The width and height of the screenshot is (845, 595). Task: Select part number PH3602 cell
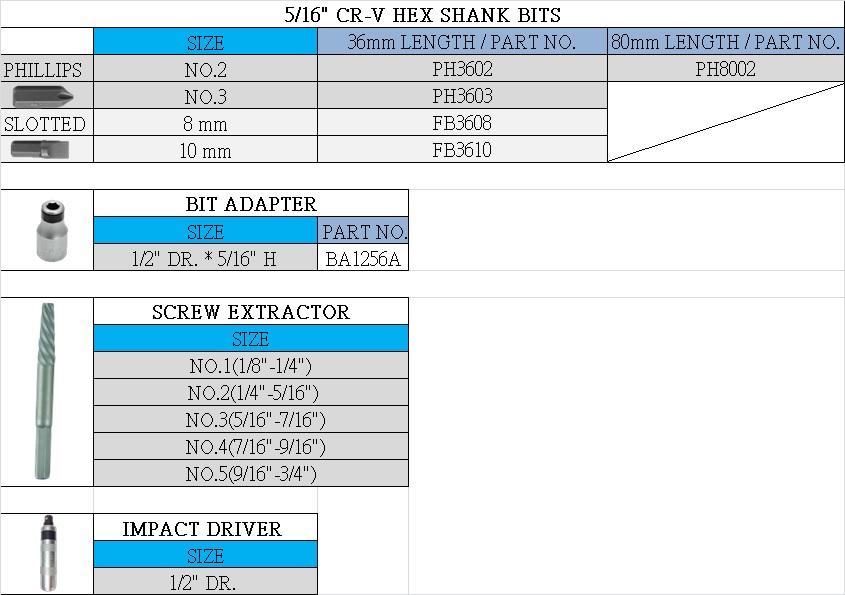click(462, 69)
